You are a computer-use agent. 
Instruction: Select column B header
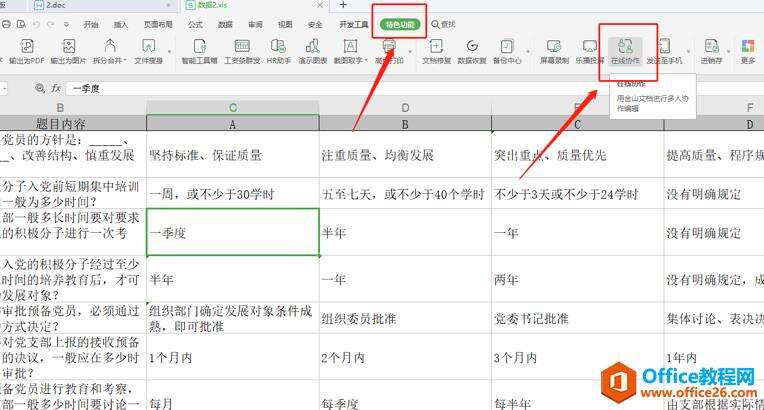[60, 108]
